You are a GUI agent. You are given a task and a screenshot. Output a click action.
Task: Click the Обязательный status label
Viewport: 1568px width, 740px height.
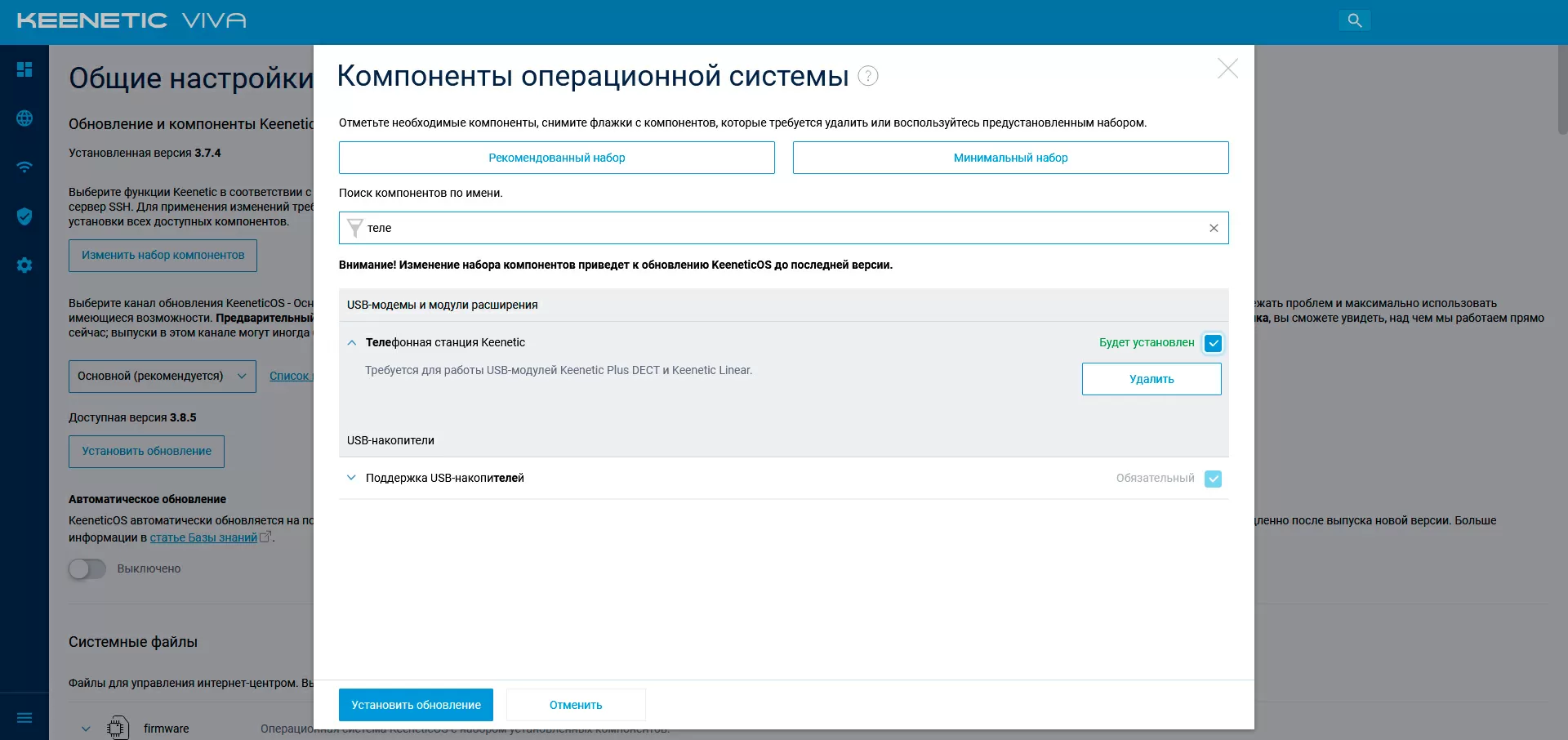click(x=1156, y=479)
